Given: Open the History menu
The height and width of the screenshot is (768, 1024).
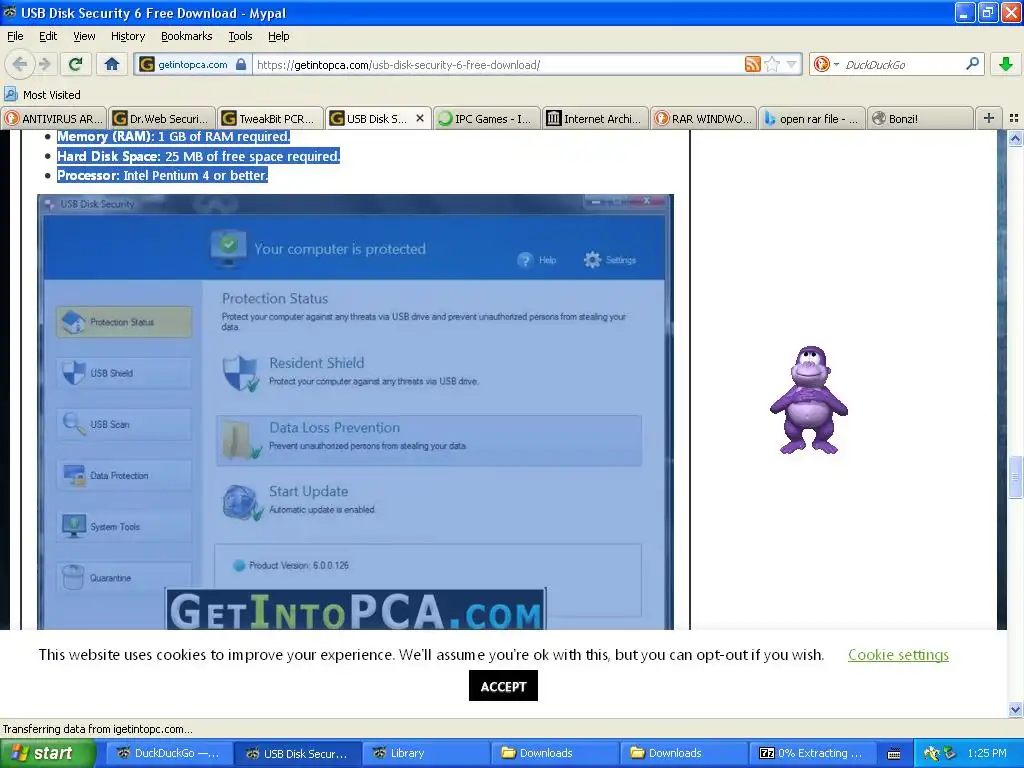Looking at the screenshot, I should [x=128, y=36].
